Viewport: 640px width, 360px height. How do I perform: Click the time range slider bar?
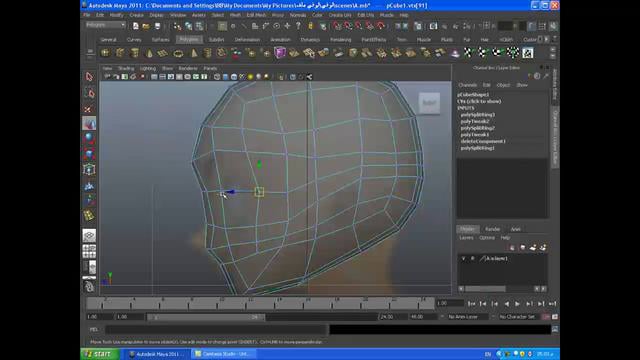click(206, 317)
